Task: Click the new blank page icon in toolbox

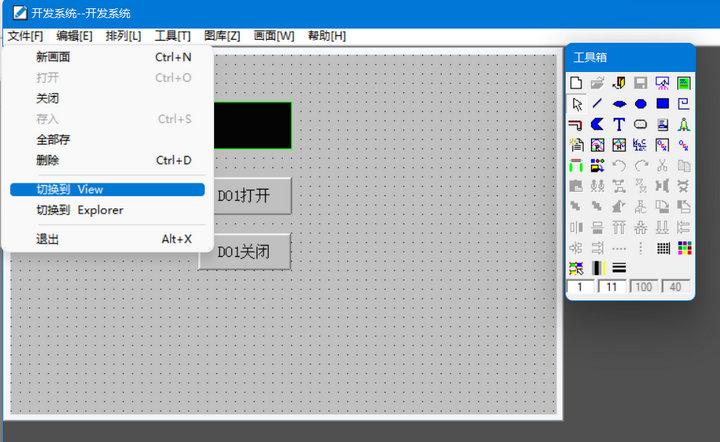Action: tap(576, 83)
